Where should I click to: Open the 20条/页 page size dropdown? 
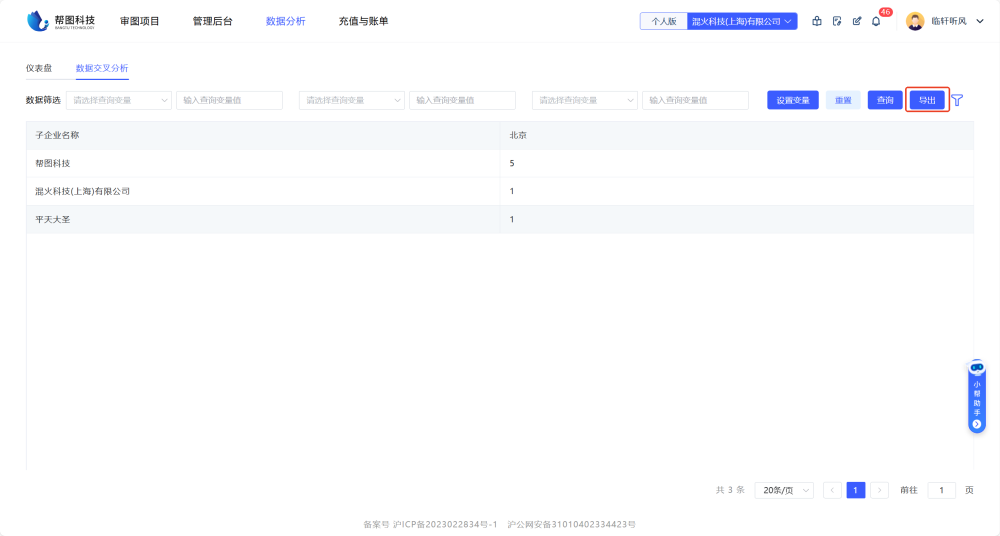pos(784,490)
